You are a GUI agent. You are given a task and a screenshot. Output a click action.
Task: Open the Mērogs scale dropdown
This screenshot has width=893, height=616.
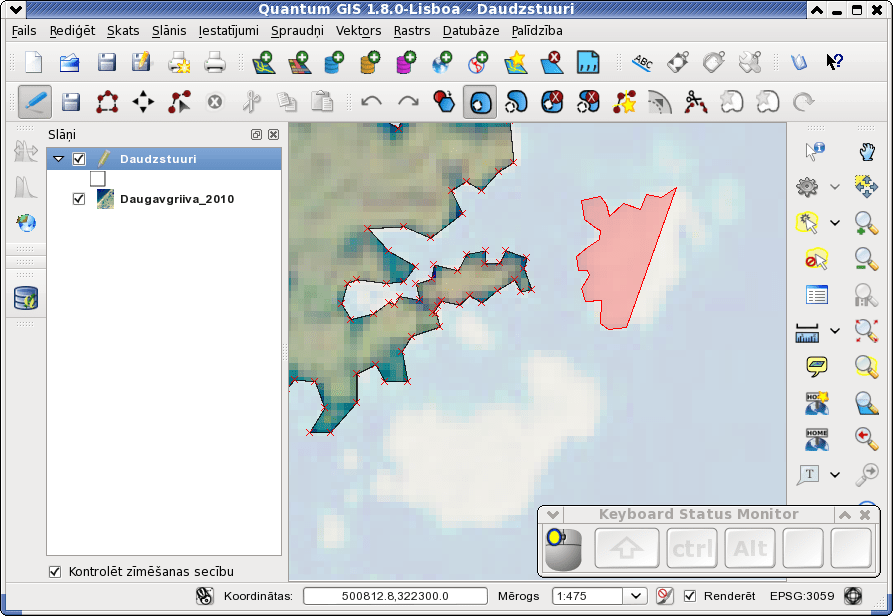click(636, 596)
